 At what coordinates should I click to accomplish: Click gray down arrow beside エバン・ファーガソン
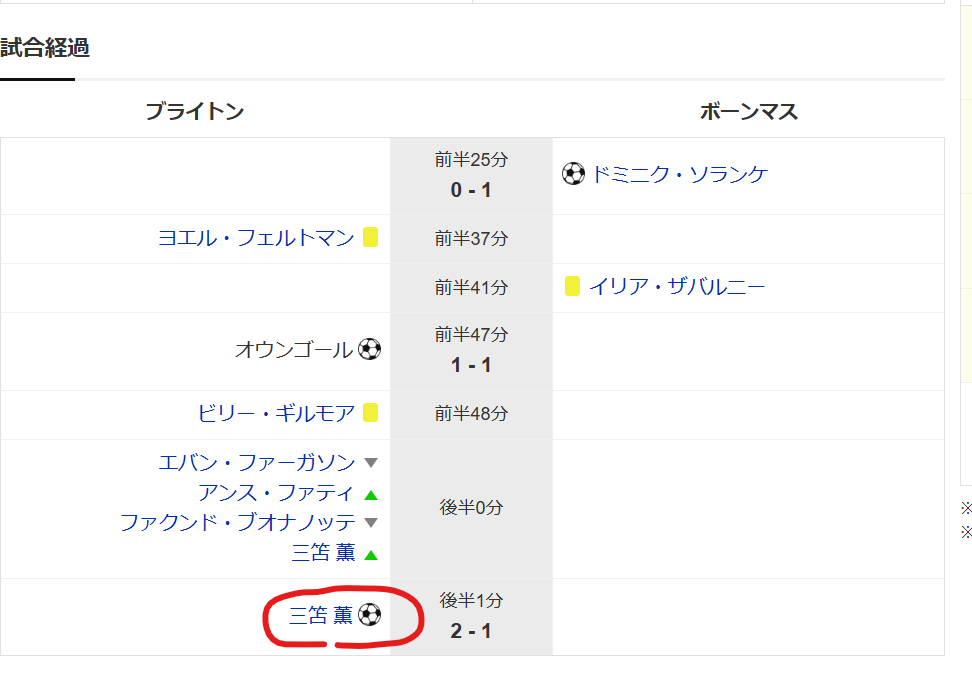coord(371,462)
